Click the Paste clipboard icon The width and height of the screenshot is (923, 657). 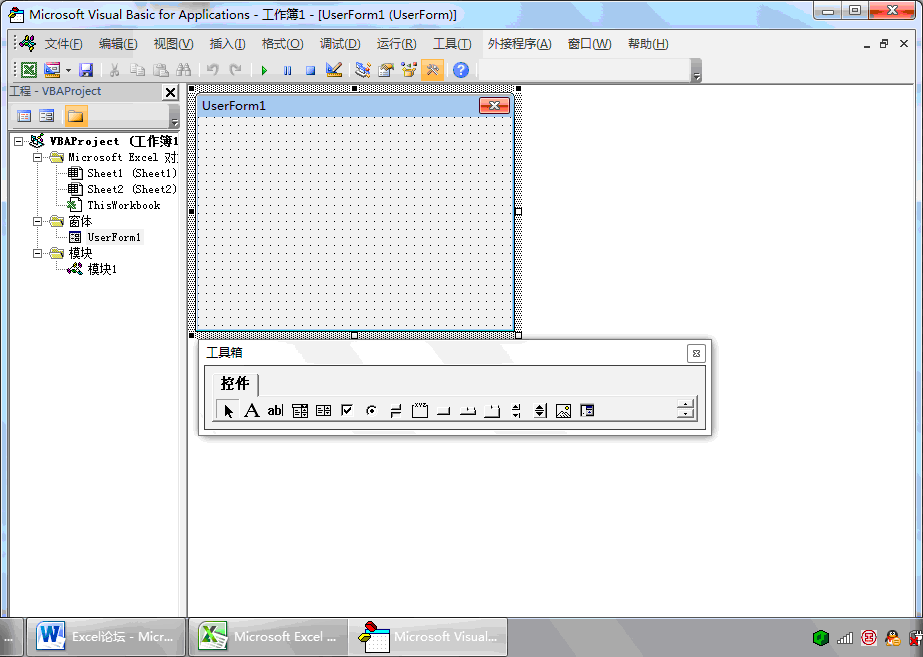point(161,70)
